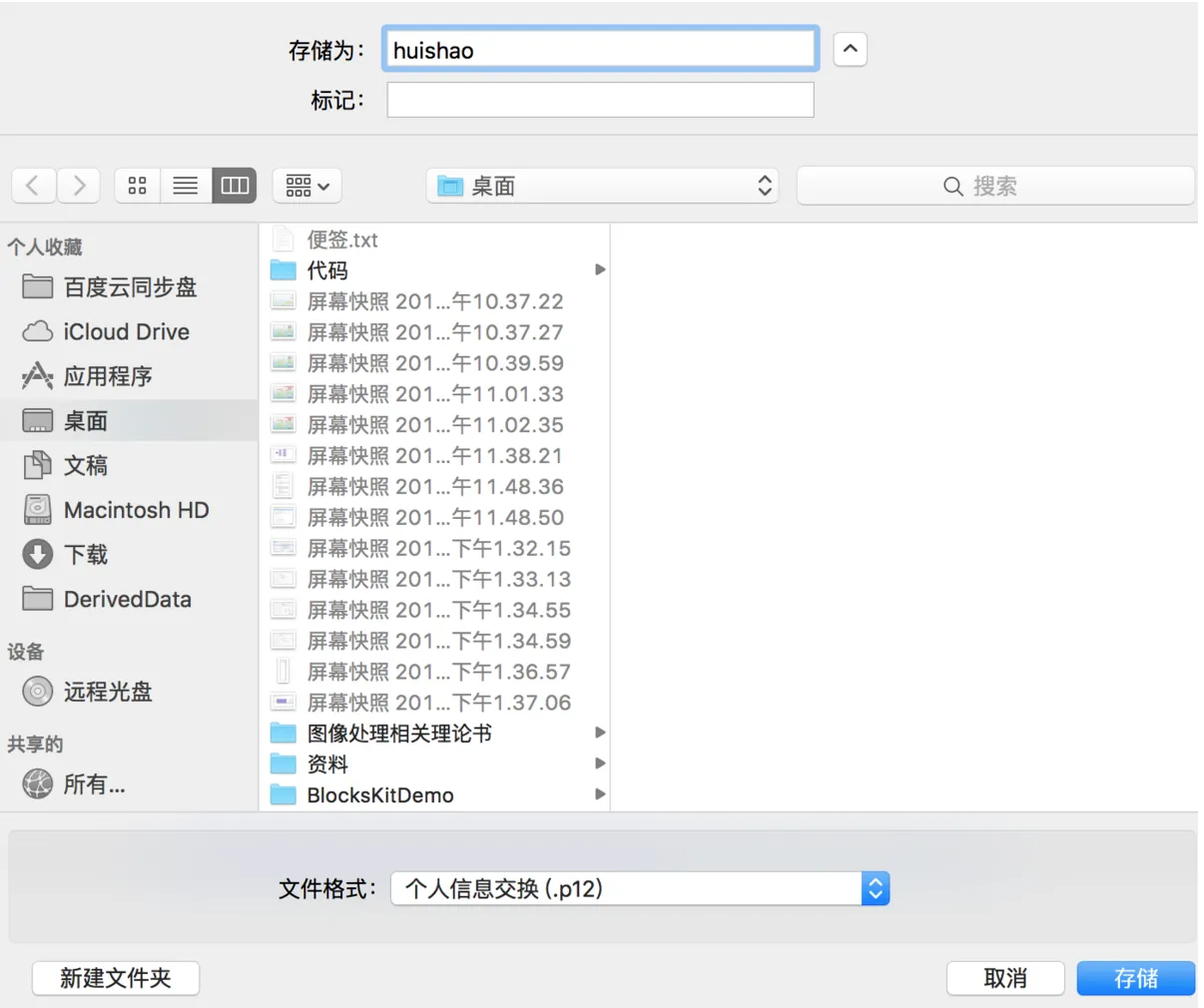
Task: Select screenshot 下午1.37.06
Action: point(435,704)
